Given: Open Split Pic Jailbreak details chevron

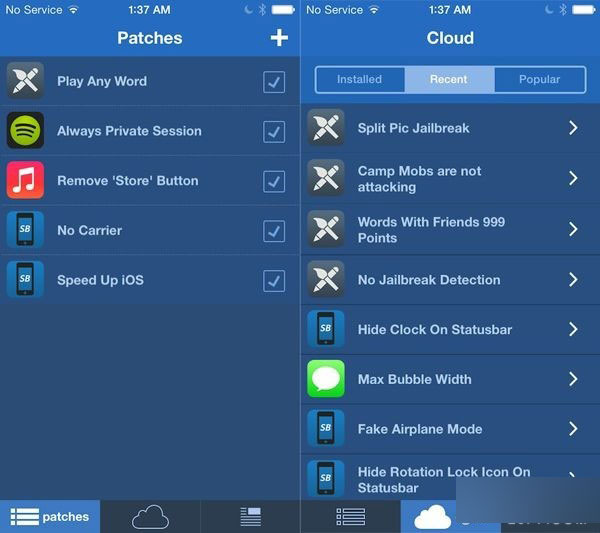Looking at the screenshot, I should tap(573, 128).
